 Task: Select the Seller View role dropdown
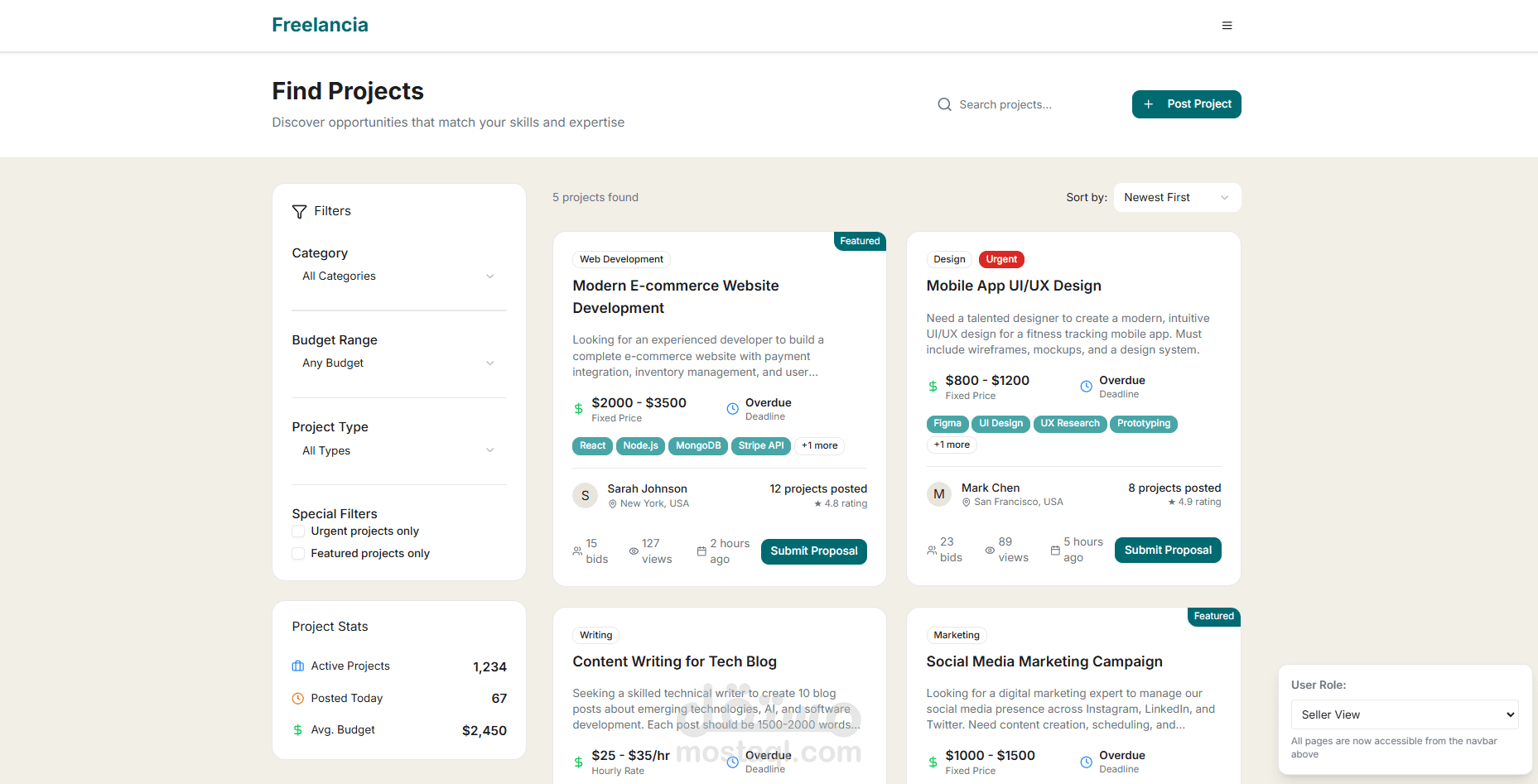pyautogui.click(x=1404, y=714)
